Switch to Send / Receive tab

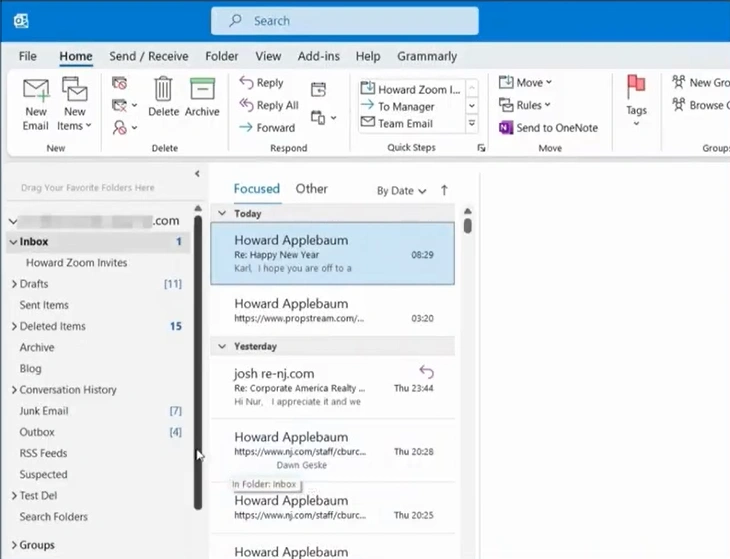(149, 56)
